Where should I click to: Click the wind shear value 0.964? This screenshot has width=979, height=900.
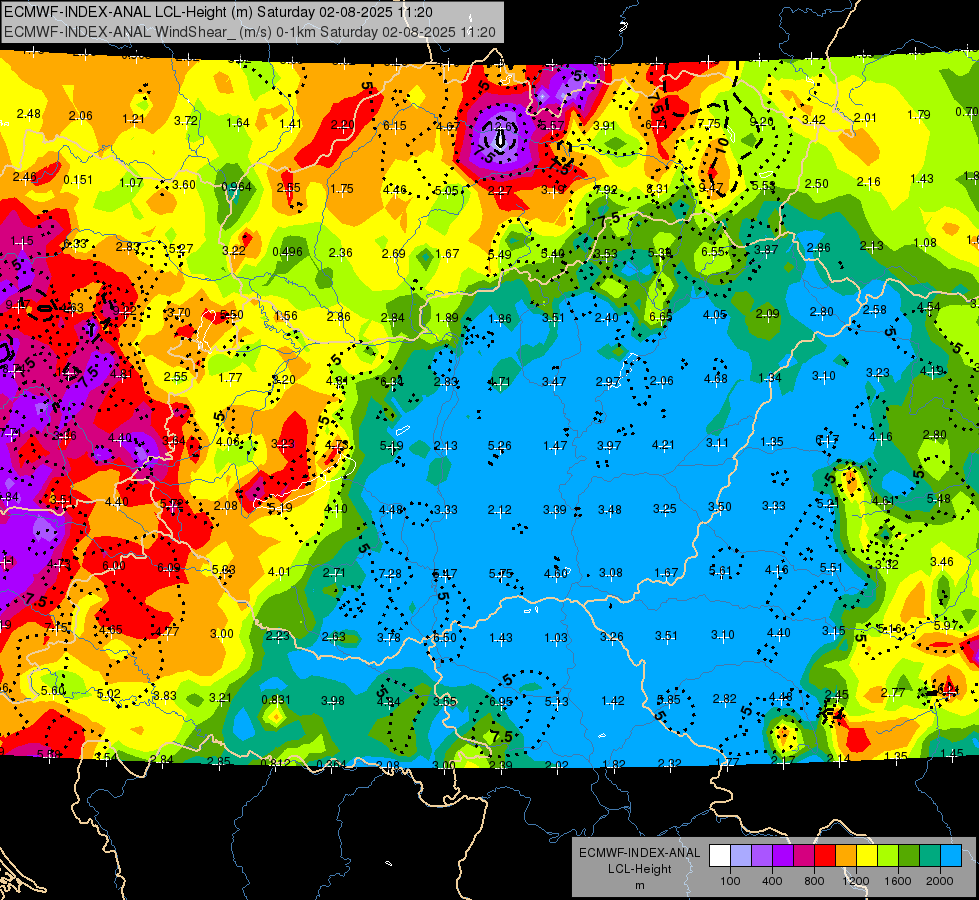coord(237,187)
